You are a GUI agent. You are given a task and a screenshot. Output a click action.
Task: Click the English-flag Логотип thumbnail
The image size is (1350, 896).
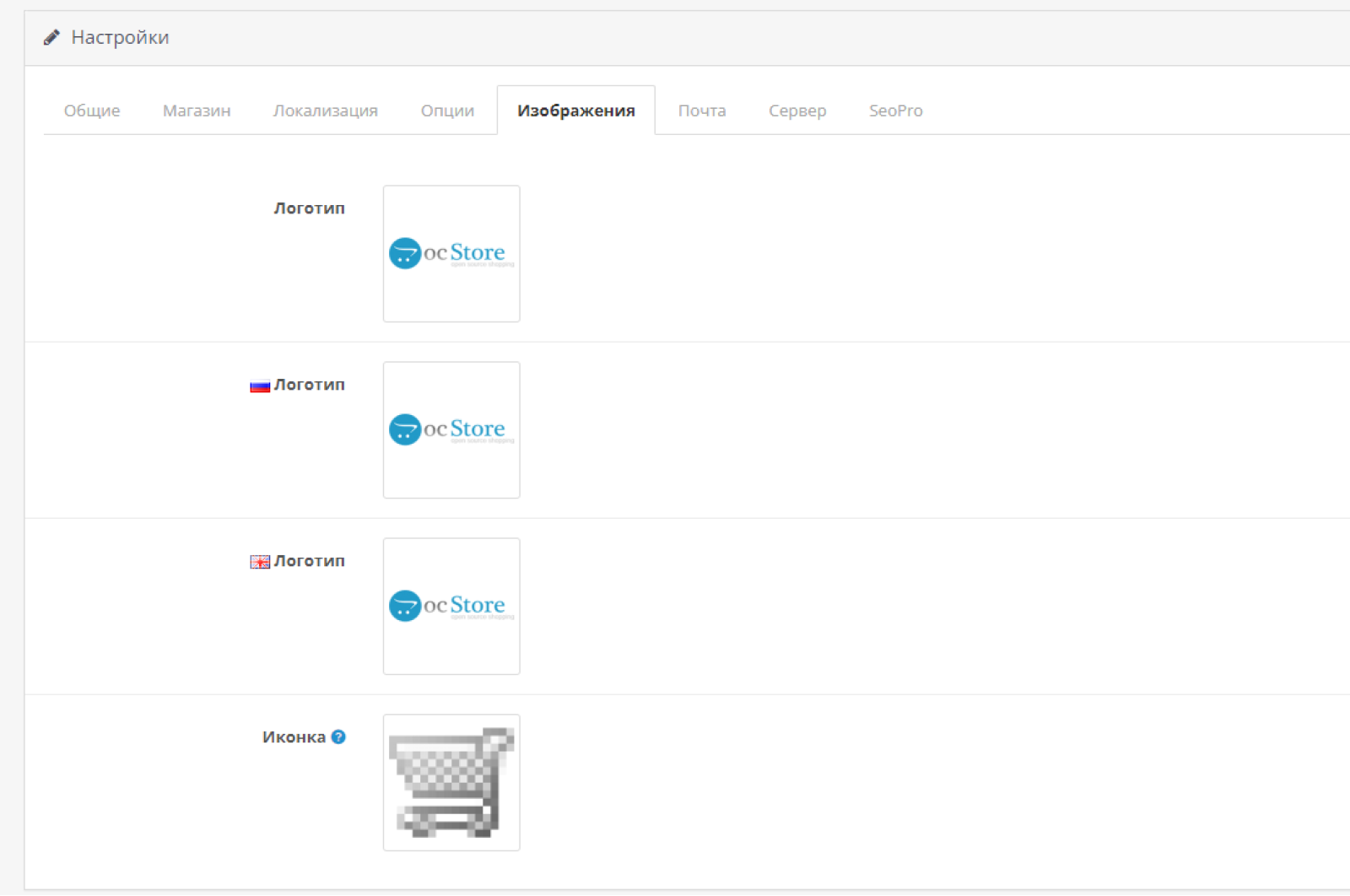(451, 607)
